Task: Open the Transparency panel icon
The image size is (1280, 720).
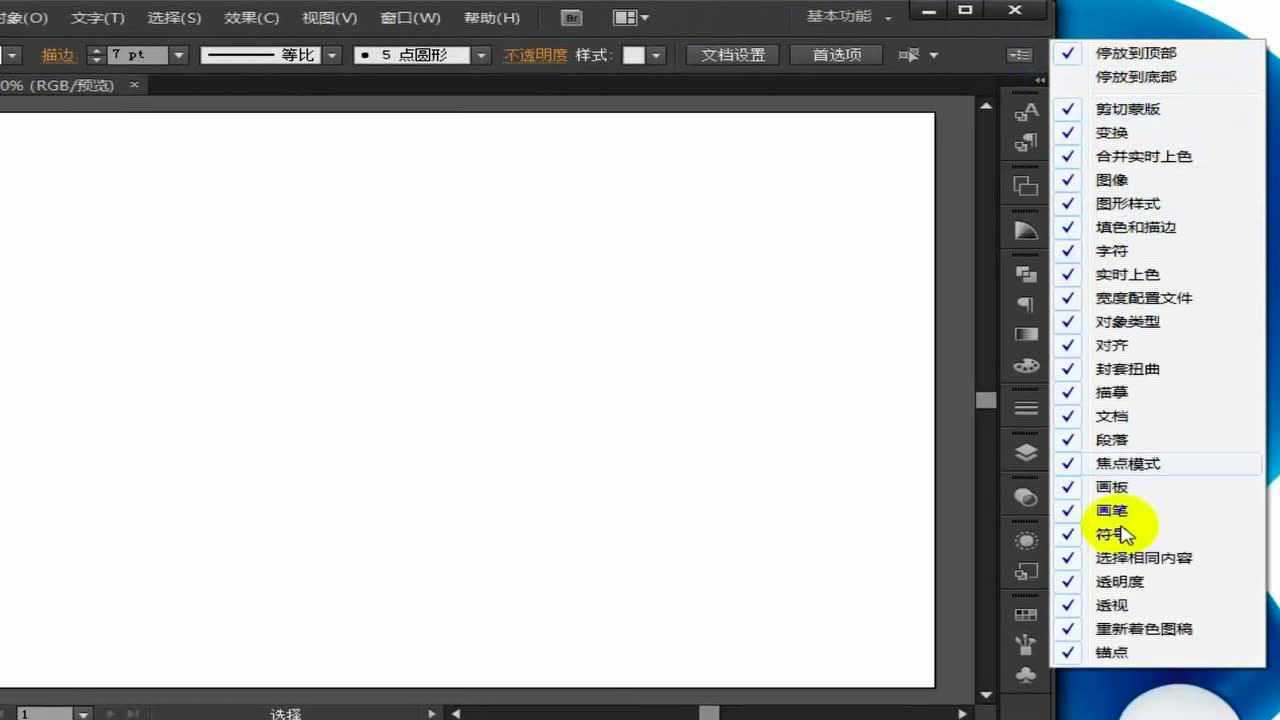Action: point(1026,497)
